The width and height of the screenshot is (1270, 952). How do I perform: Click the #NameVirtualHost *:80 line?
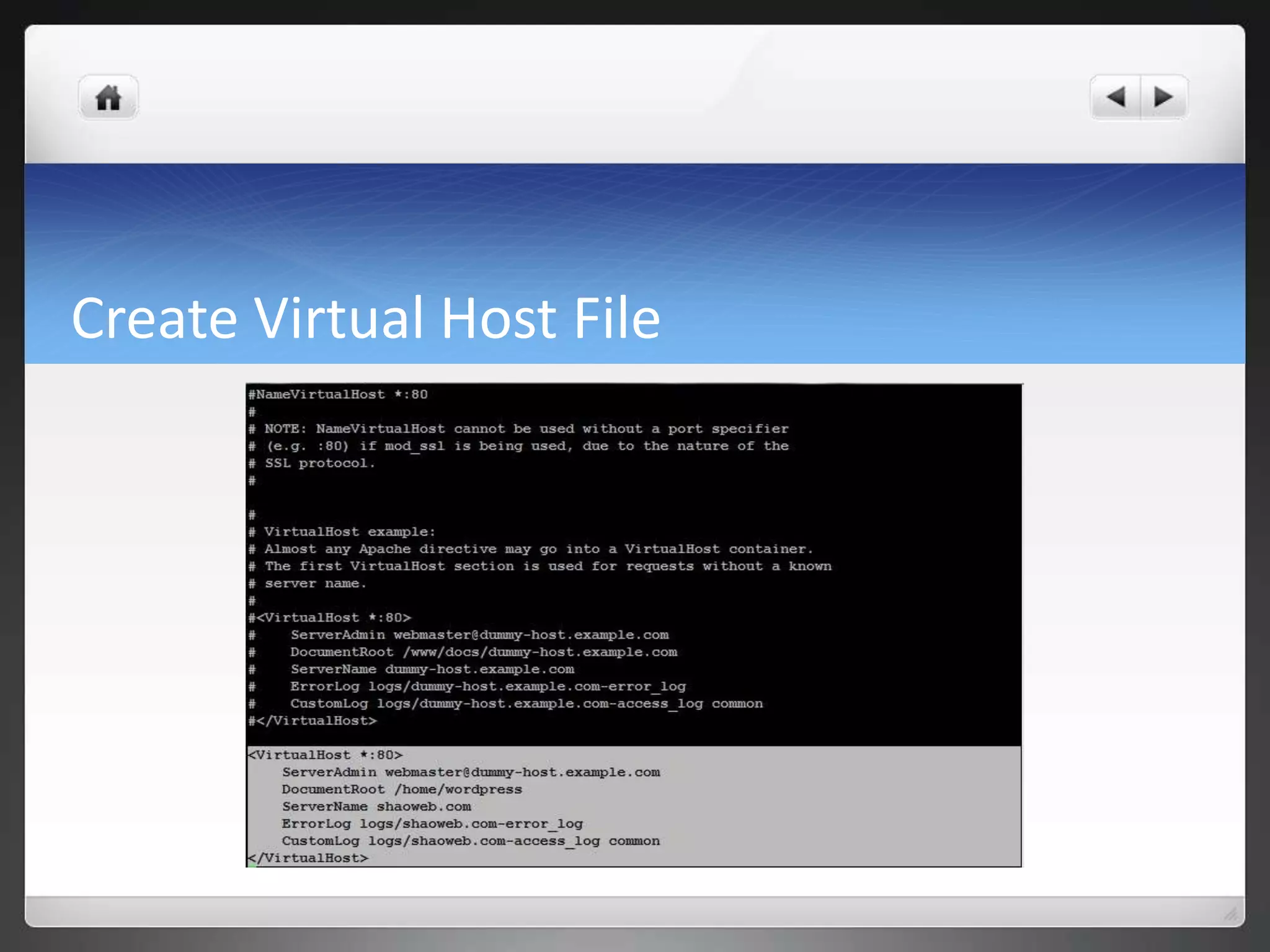point(338,394)
